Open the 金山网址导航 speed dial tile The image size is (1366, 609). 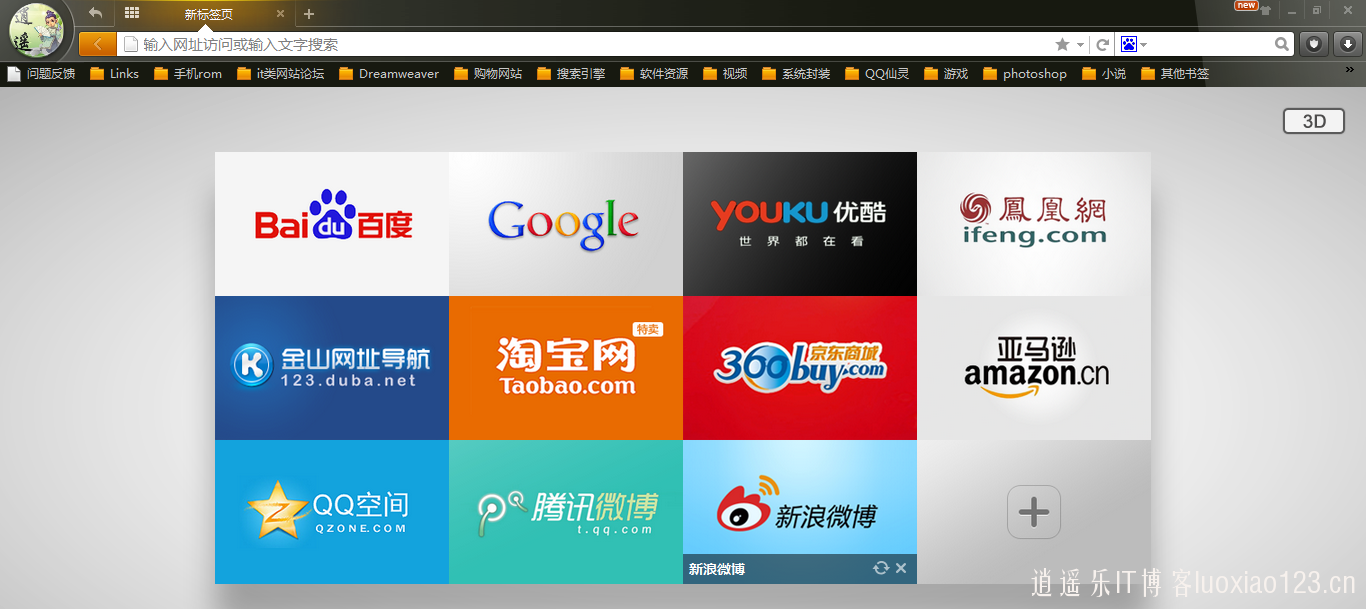pyautogui.click(x=332, y=368)
